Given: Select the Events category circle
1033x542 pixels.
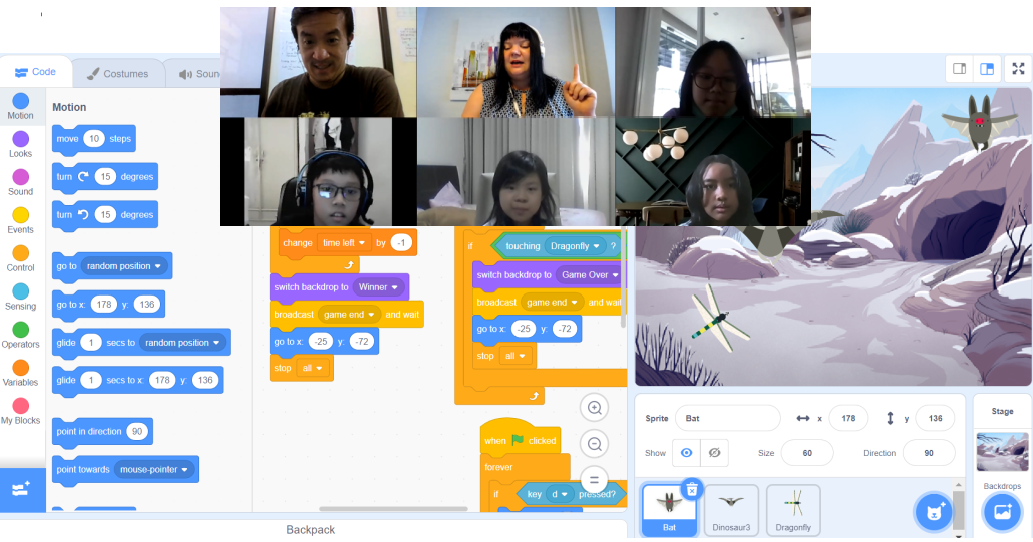Looking at the screenshot, I should point(20,215).
